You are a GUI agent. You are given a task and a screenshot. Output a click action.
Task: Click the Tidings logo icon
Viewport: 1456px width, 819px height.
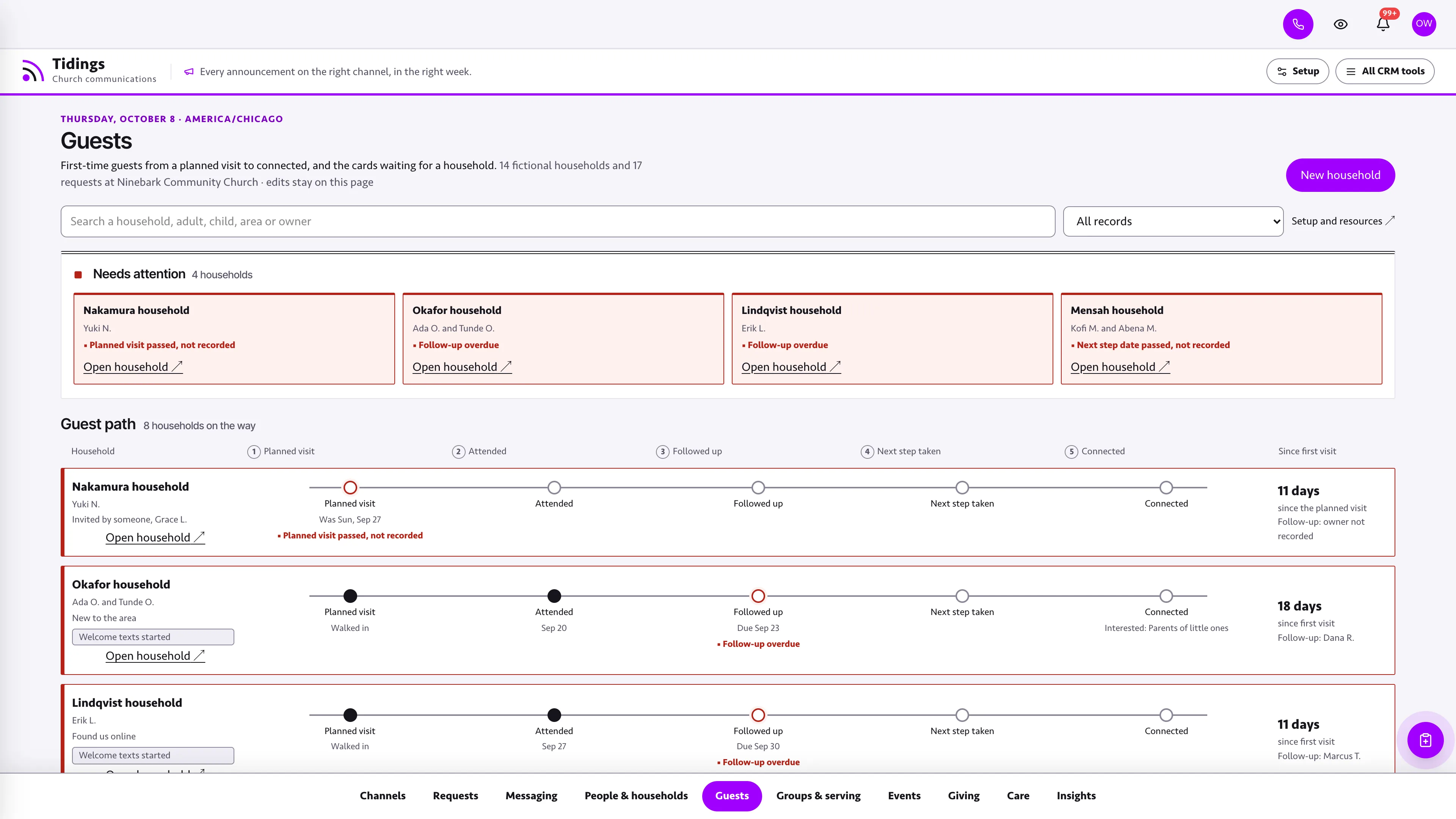pos(33,71)
